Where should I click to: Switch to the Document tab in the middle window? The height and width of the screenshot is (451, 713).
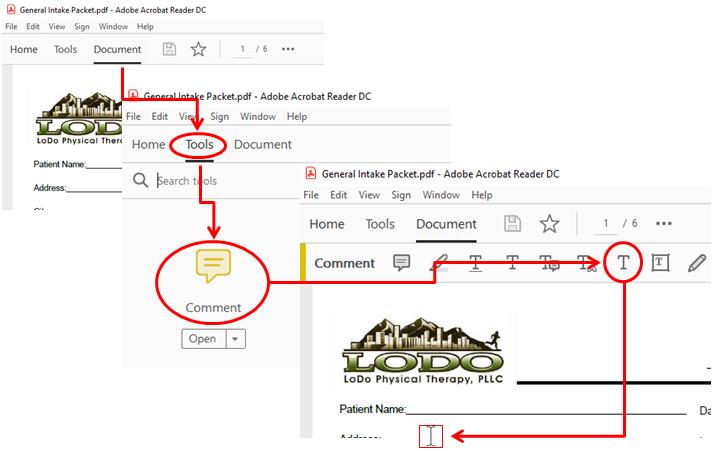tap(263, 145)
